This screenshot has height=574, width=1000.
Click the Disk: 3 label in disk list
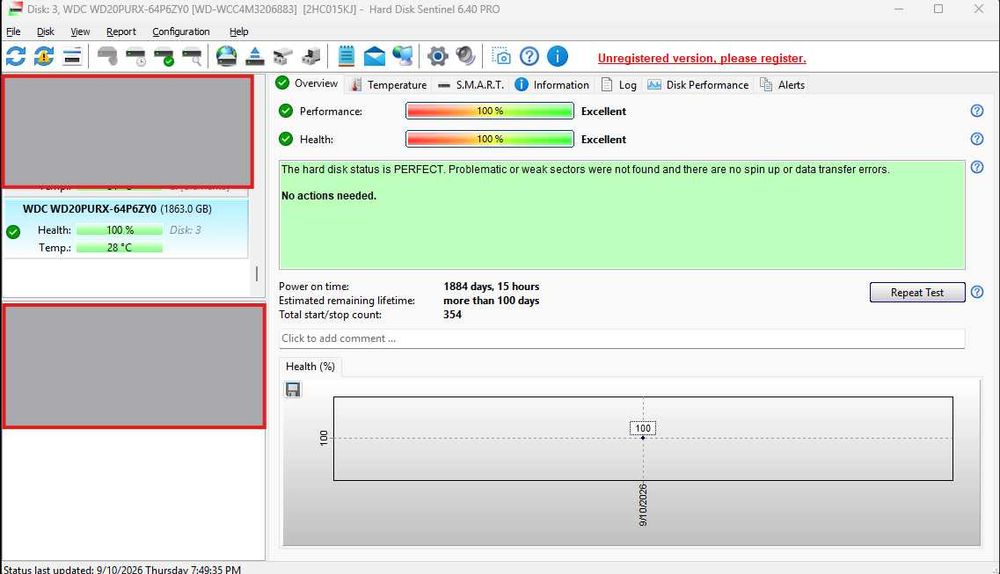pyautogui.click(x=185, y=230)
